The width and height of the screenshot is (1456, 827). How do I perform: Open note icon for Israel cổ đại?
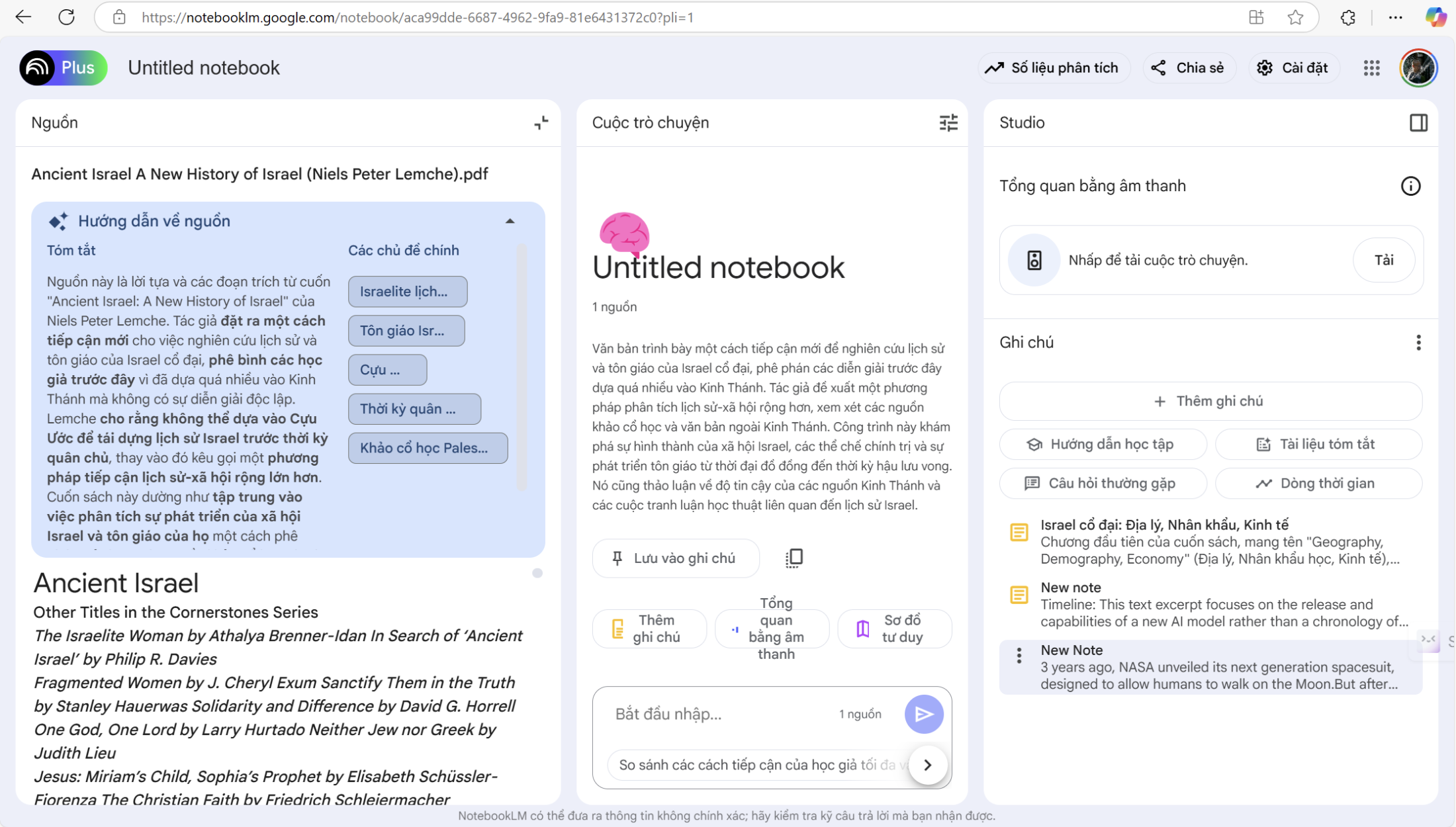click(1019, 532)
